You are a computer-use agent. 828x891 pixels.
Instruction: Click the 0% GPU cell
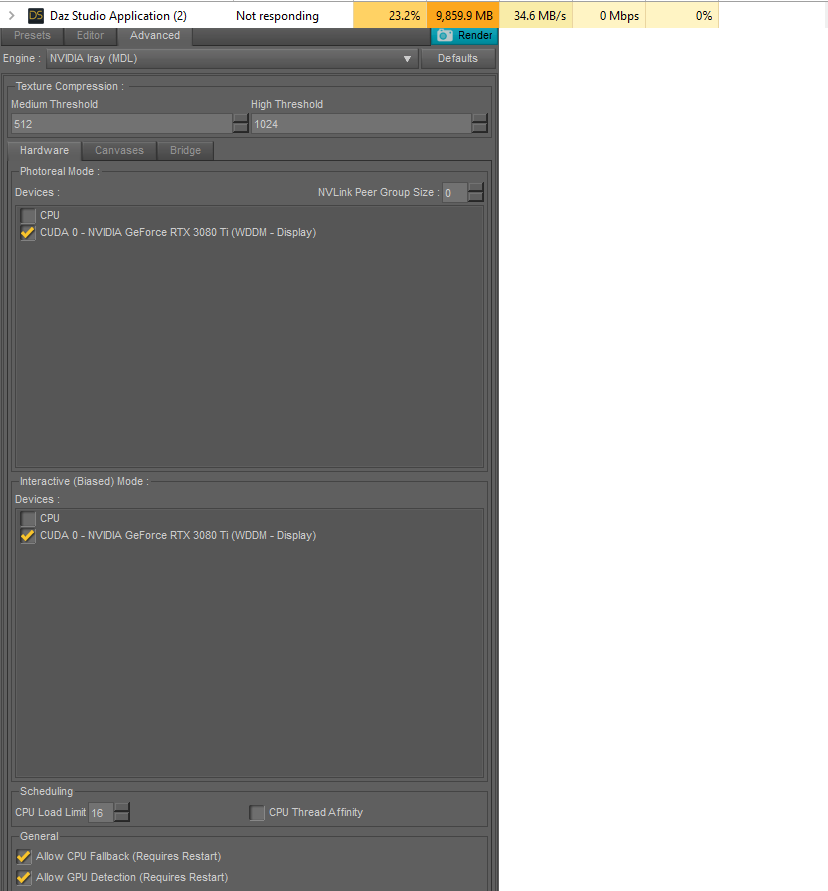tap(683, 15)
